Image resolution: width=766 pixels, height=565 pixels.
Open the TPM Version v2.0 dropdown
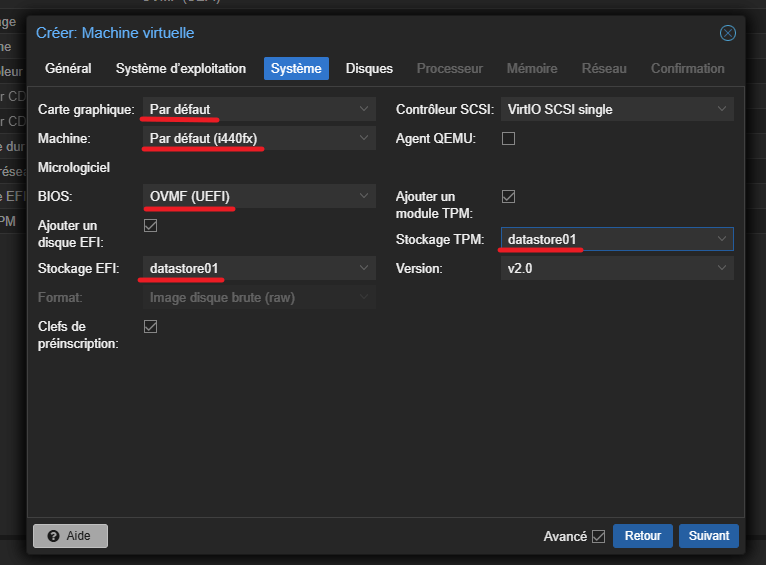(617, 268)
